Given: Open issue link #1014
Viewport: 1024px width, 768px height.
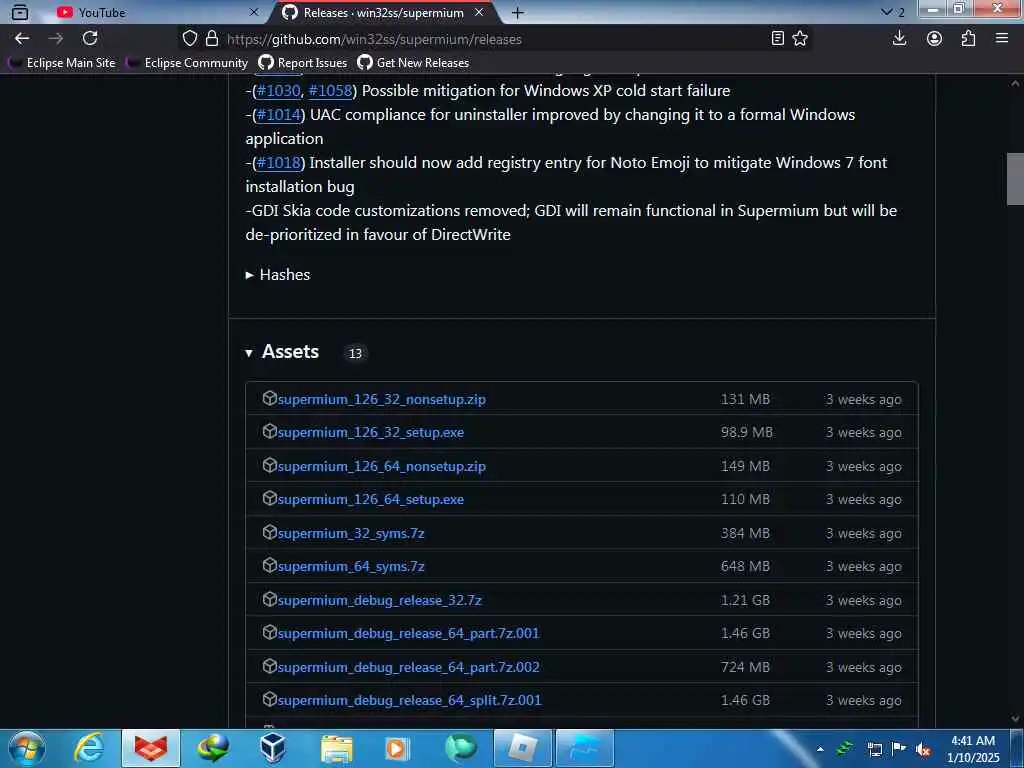Looking at the screenshot, I should [x=279, y=115].
